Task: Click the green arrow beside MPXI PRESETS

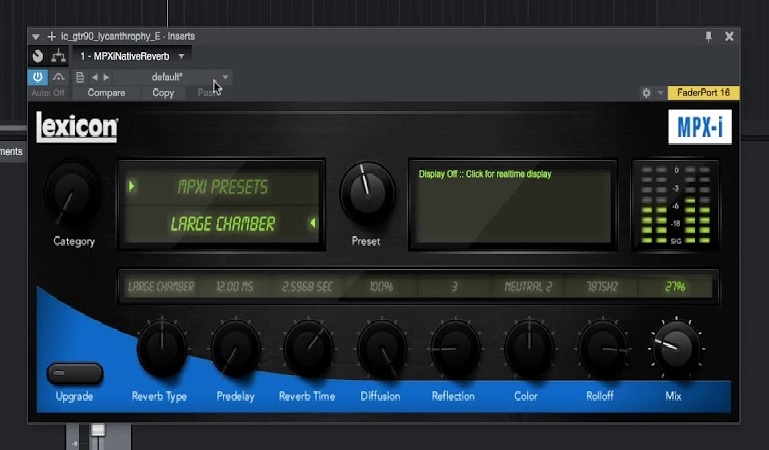Action: click(131, 186)
